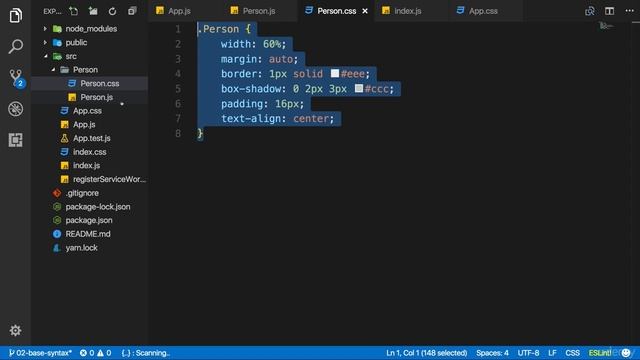
Task: Open errors and warnings count in status bar
Action: 95,353
